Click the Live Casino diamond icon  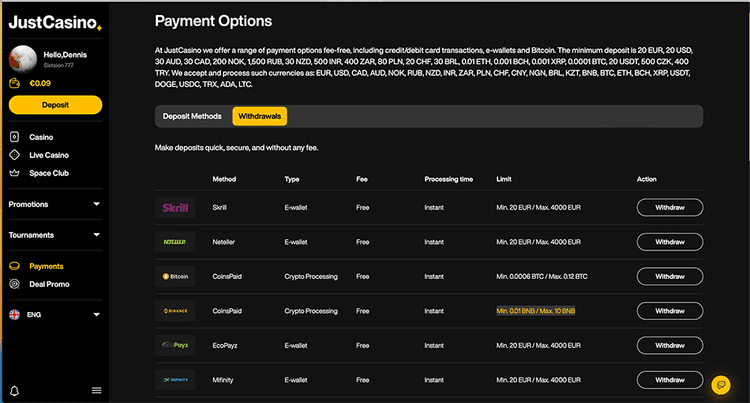click(14, 155)
